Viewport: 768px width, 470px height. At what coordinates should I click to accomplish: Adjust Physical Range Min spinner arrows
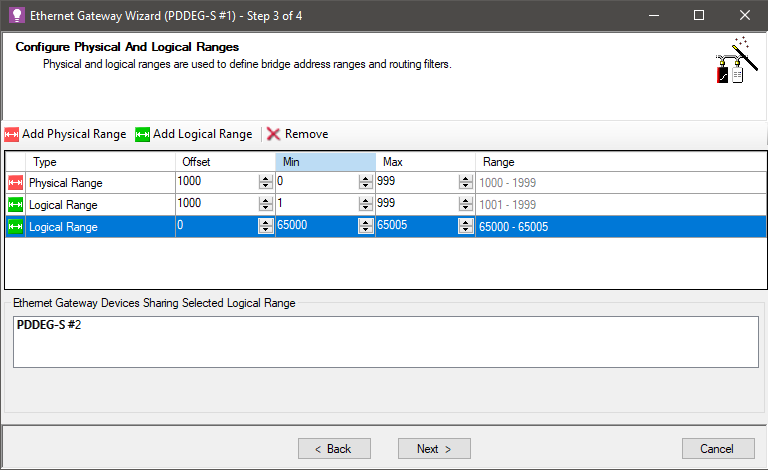point(365,183)
